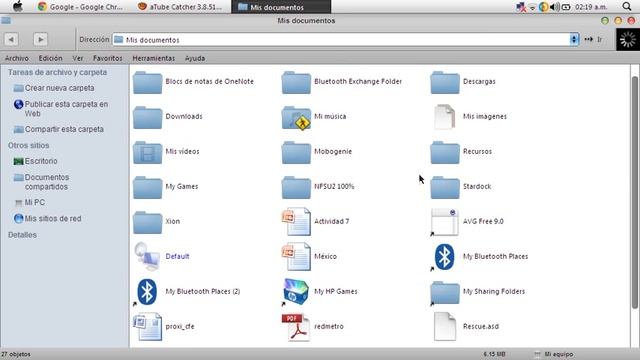The height and width of the screenshot is (360, 640).
Task: Open the My Games folder icon
Action: point(147,187)
